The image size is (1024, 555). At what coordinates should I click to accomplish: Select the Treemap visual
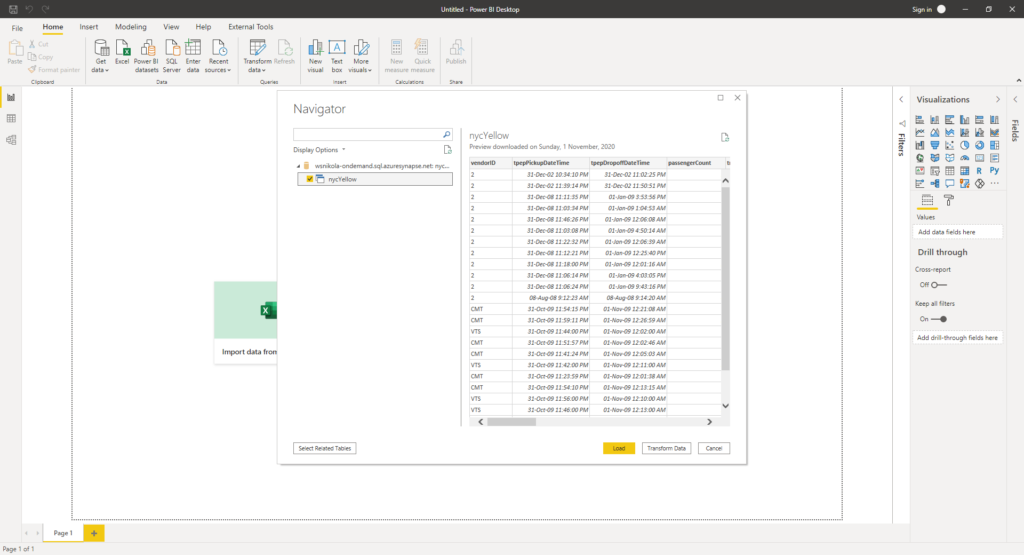pyautogui.click(x=995, y=145)
